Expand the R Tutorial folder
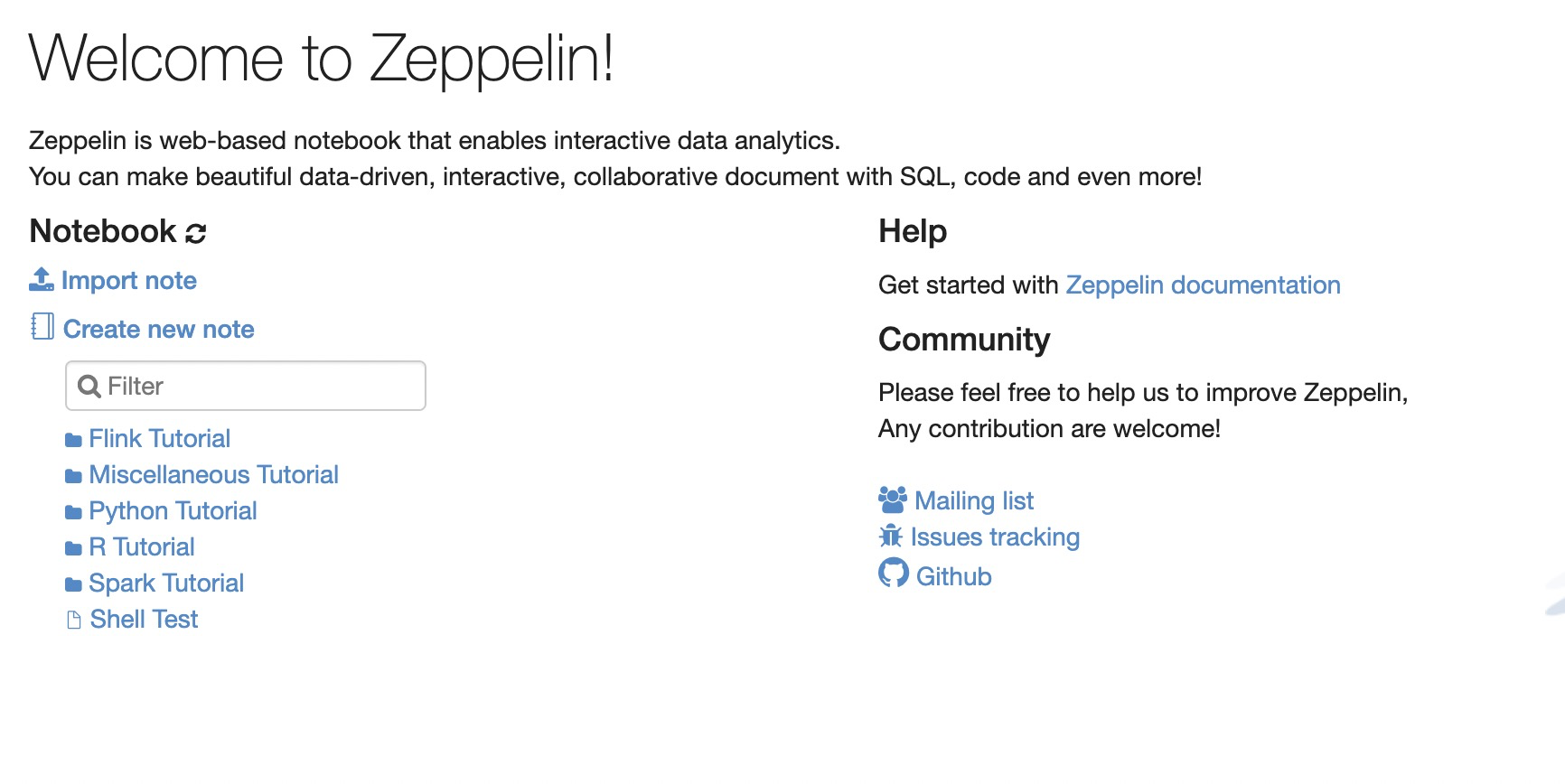The image size is (1565, 784). tap(142, 547)
